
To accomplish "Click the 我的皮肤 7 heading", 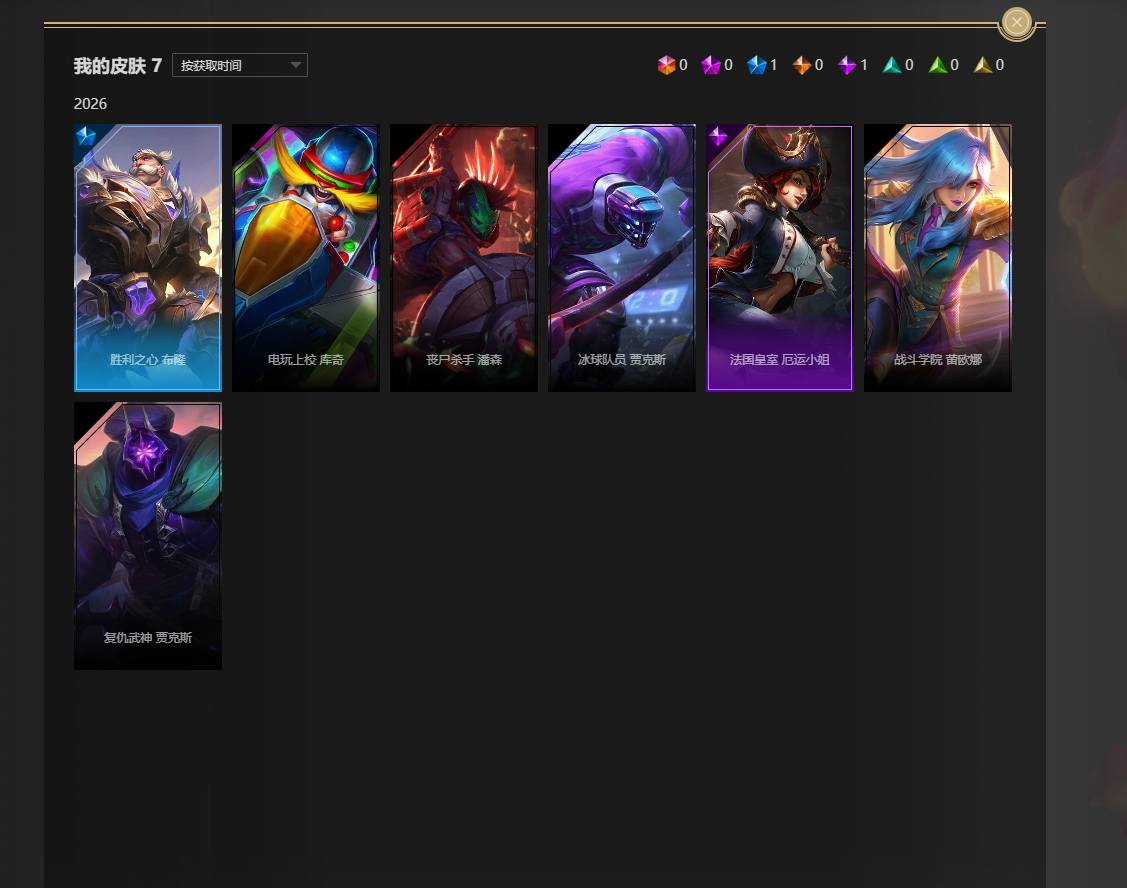I will [118, 65].
